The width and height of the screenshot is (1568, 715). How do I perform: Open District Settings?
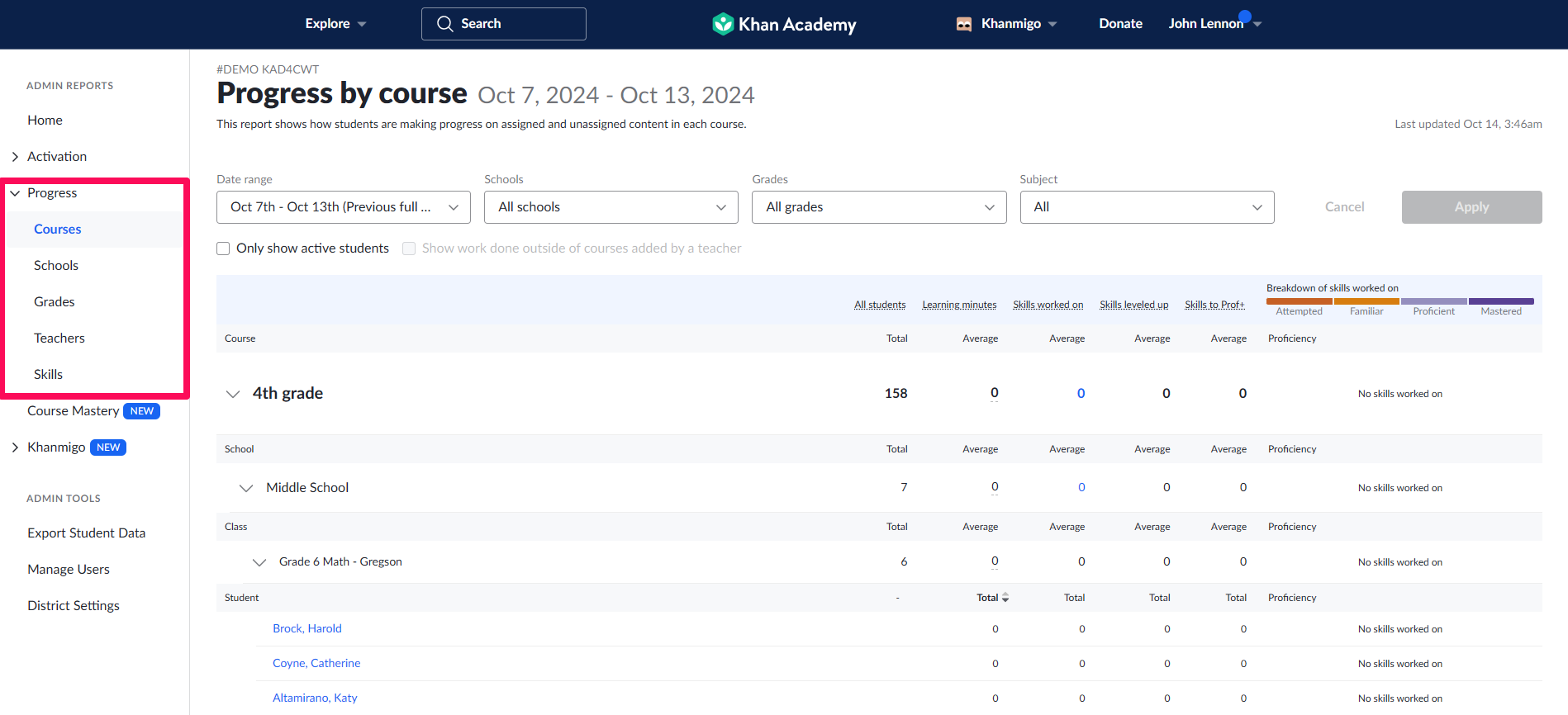click(74, 606)
